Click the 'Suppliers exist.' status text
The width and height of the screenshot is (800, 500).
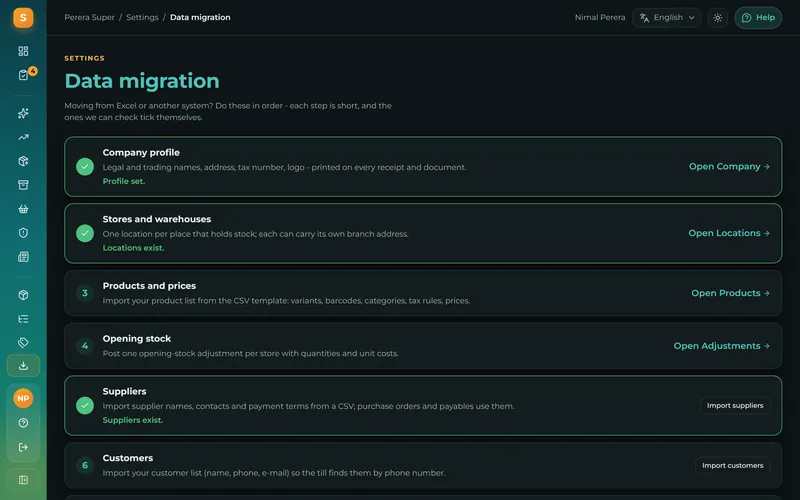click(x=133, y=420)
